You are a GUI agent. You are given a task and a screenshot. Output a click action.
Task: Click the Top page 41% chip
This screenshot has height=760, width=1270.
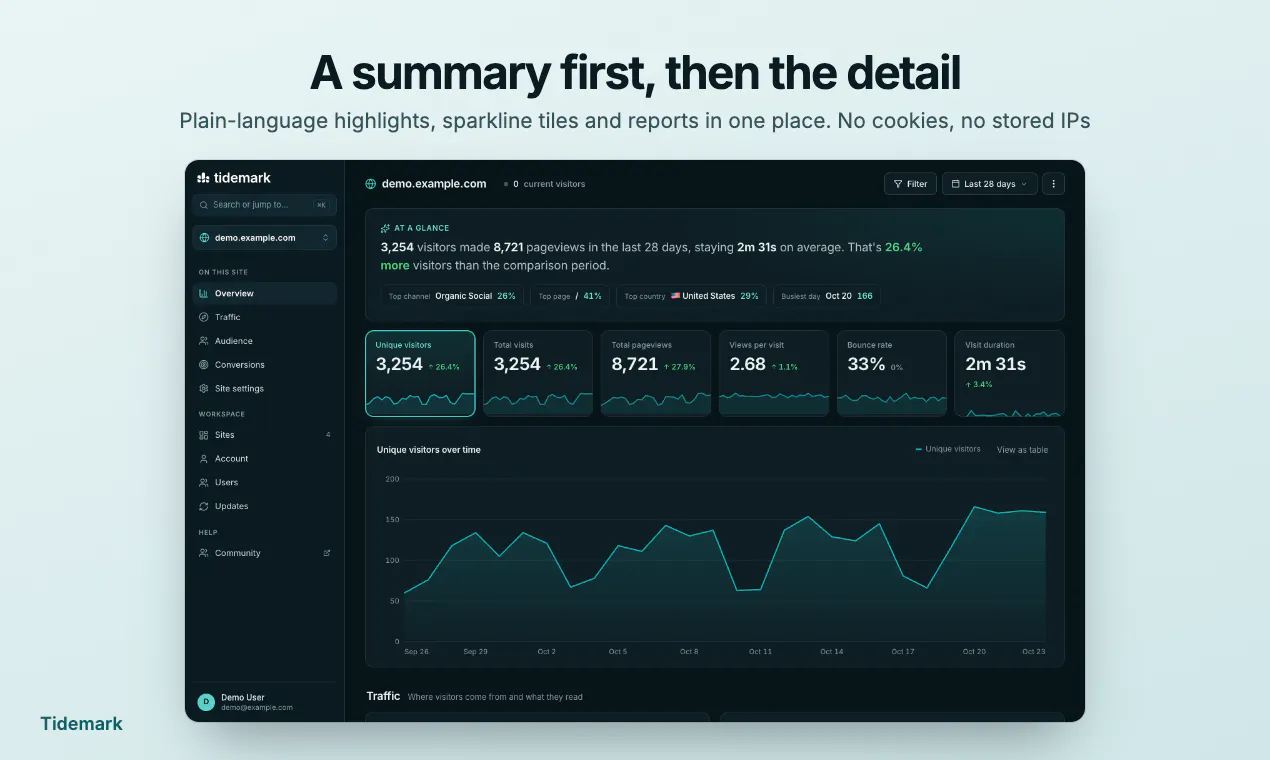point(570,296)
